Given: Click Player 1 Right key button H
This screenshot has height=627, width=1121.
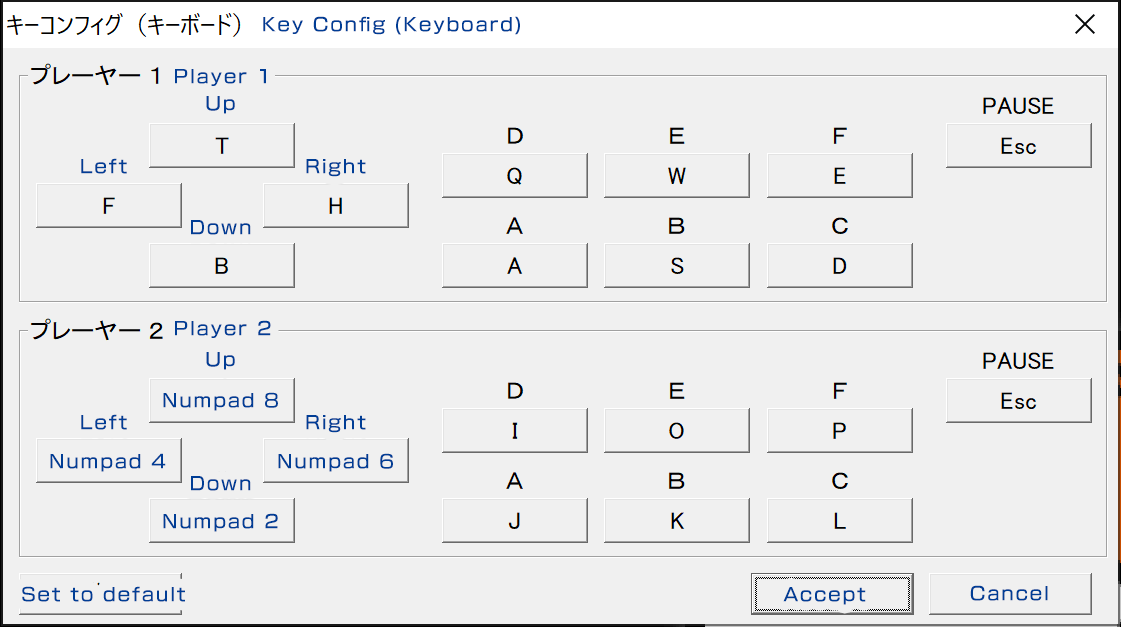Looking at the screenshot, I should click(x=335, y=206).
